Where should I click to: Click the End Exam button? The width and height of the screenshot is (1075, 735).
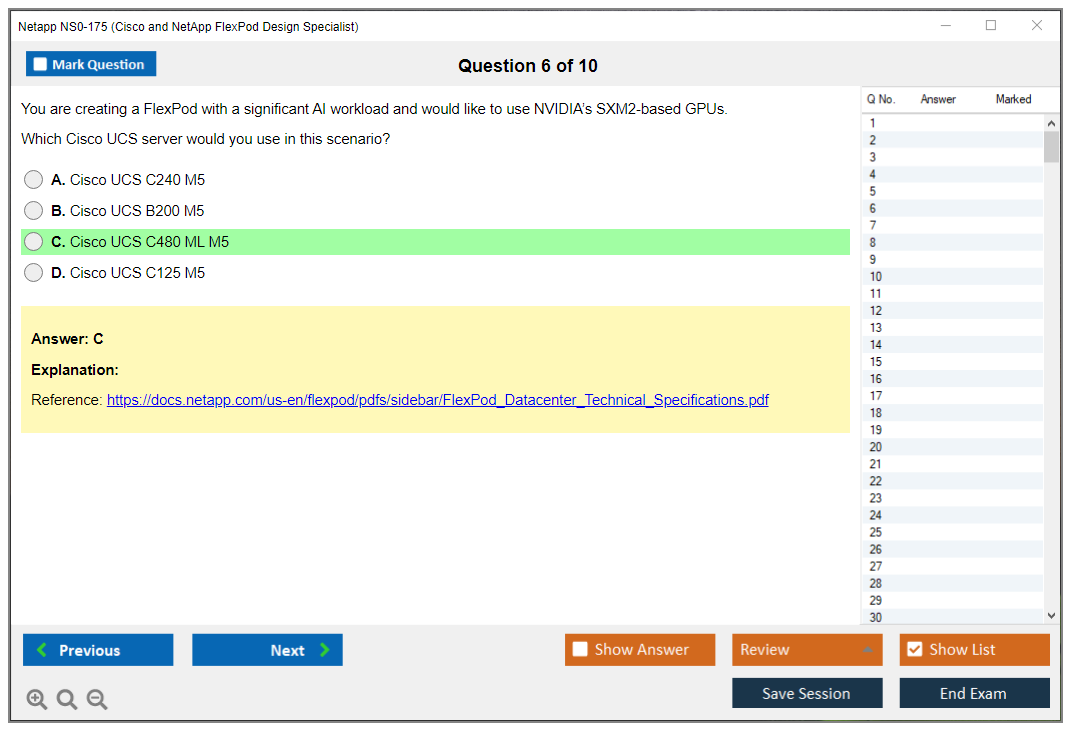pos(974,693)
